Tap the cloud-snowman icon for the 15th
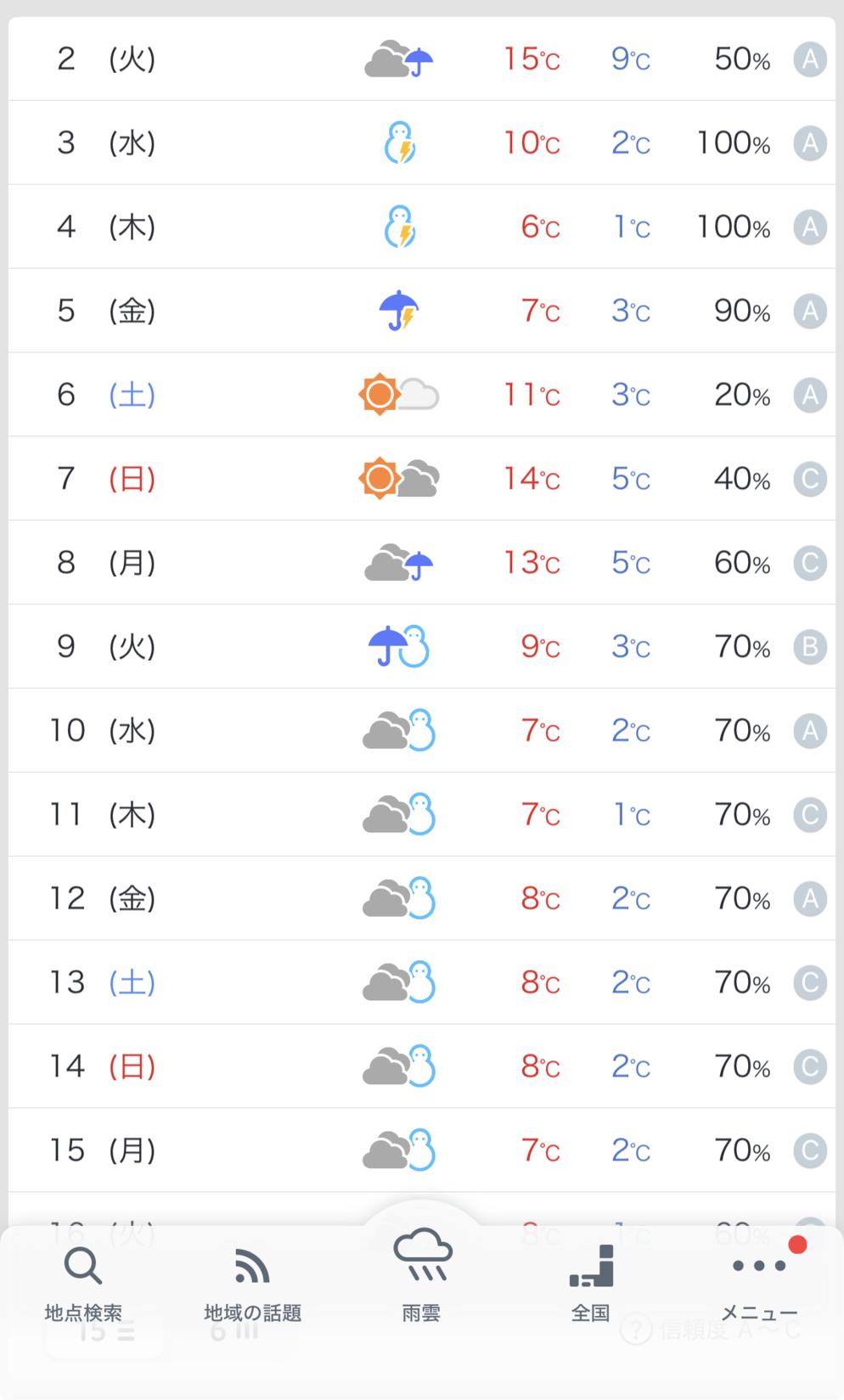Viewport: 844px width, 1400px height. click(398, 1150)
